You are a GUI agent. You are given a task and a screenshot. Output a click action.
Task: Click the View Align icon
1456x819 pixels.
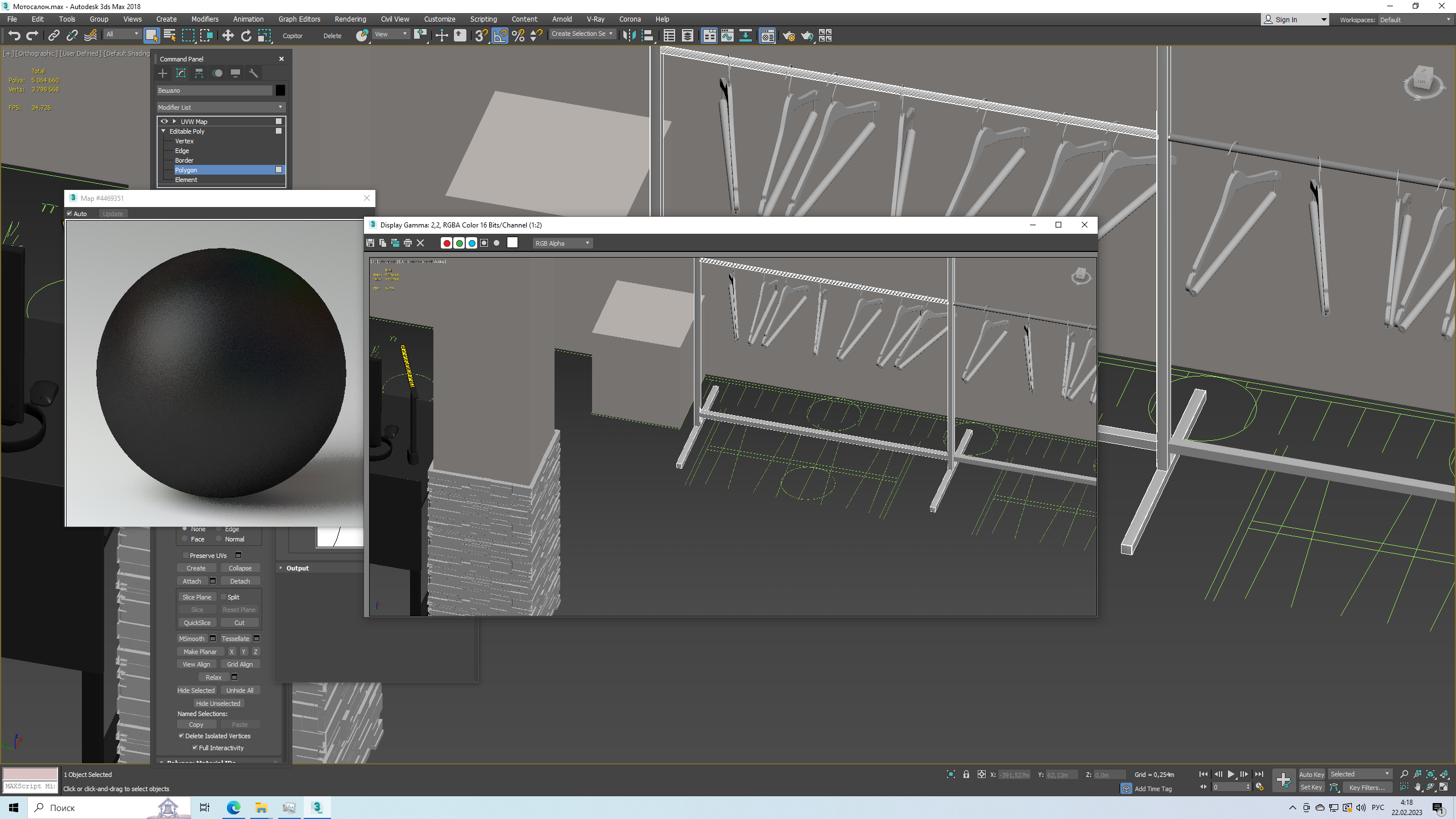pos(197,664)
